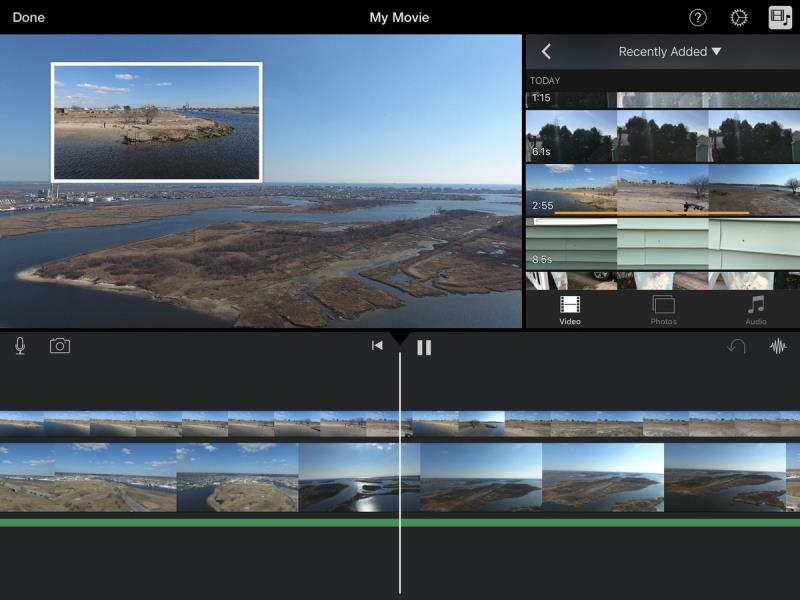Toggle audio waveforms display
The width and height of the screenshot is (800, 600).
click(x=778, y=346)
